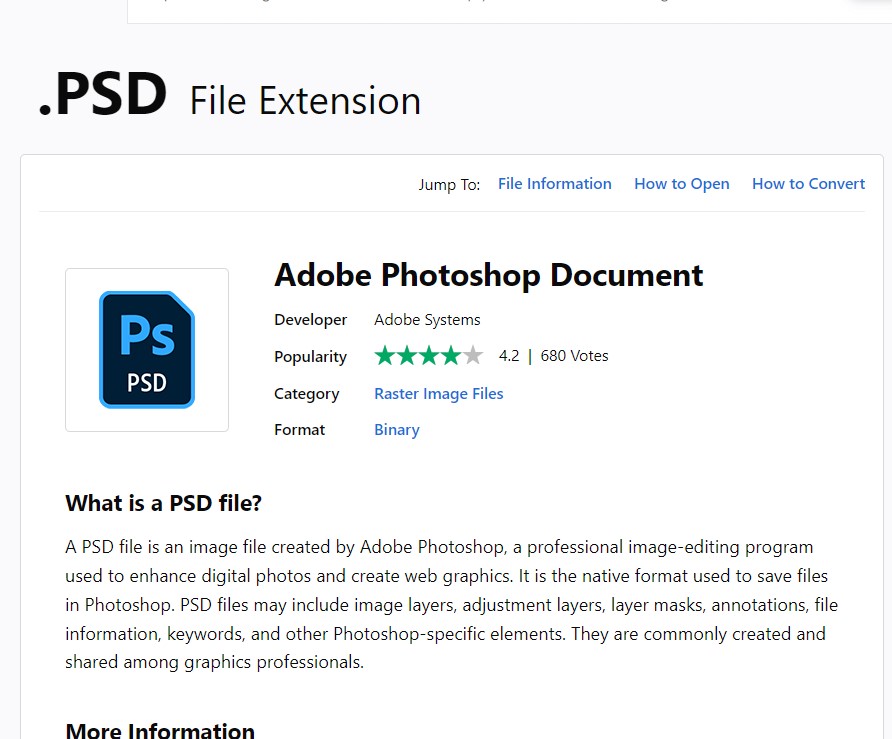Click the green popularity star rating
Image resolution: width=892 pixels, height=739 pixels.
tap(428, 356)
